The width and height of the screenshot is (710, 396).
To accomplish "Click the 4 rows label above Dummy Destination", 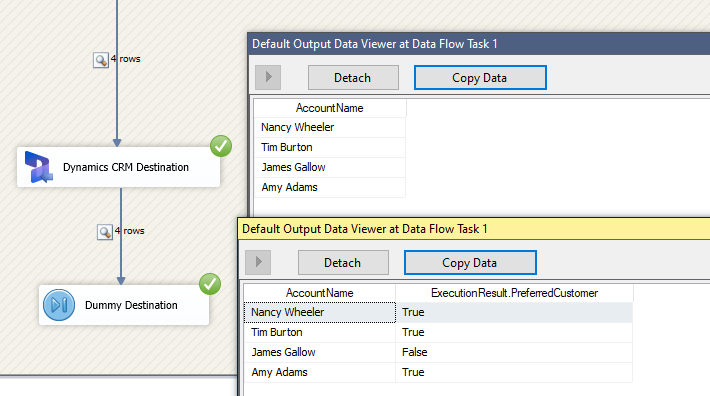I will coord(130,231).
